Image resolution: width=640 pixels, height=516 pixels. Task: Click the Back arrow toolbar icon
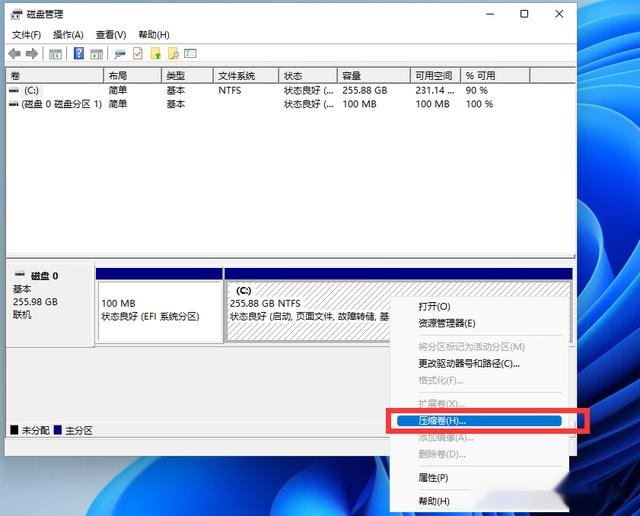pyautogui.click(x=15, y=53)
